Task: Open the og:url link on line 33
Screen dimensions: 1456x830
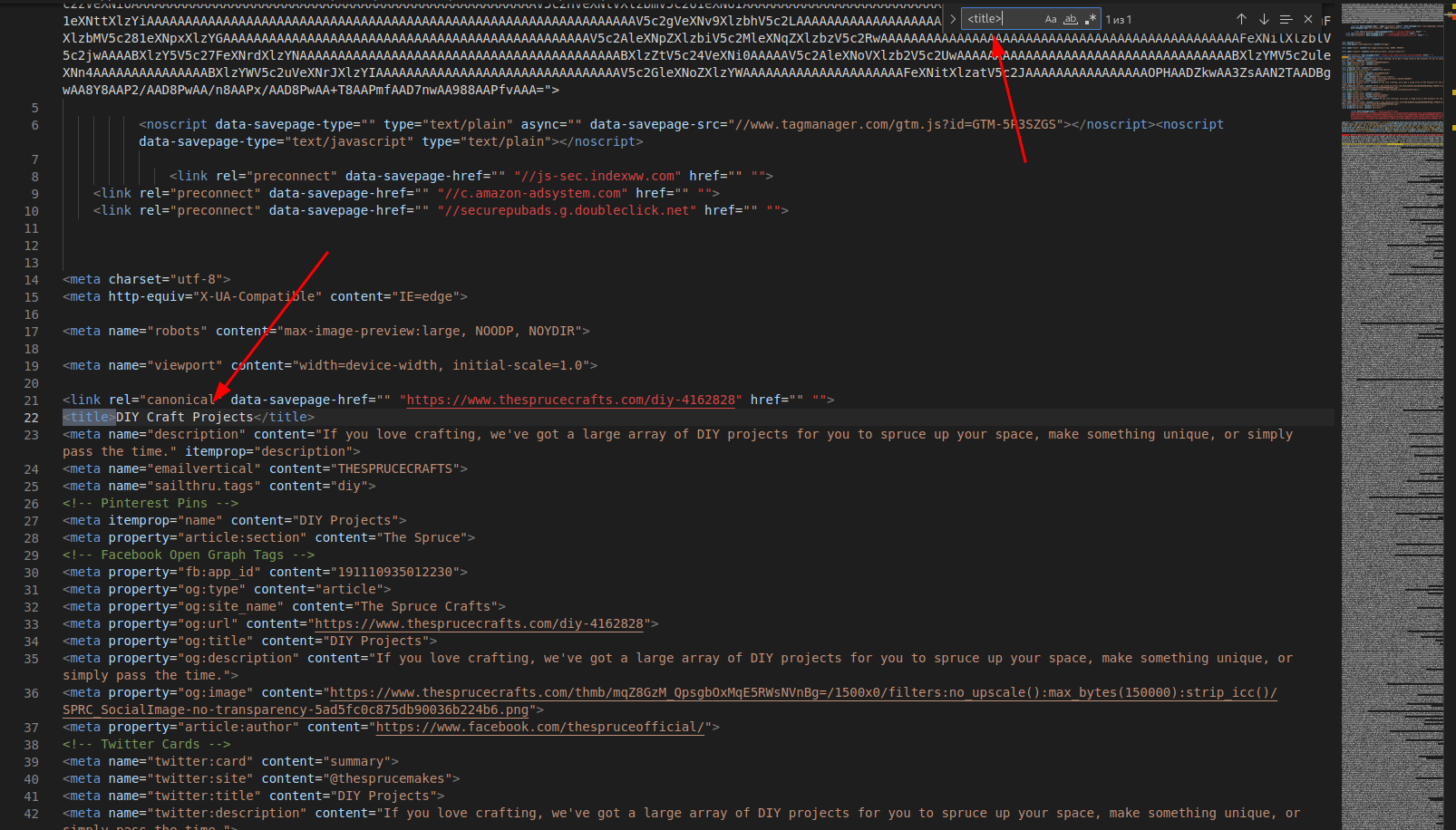Action: [x=479, y=623]
